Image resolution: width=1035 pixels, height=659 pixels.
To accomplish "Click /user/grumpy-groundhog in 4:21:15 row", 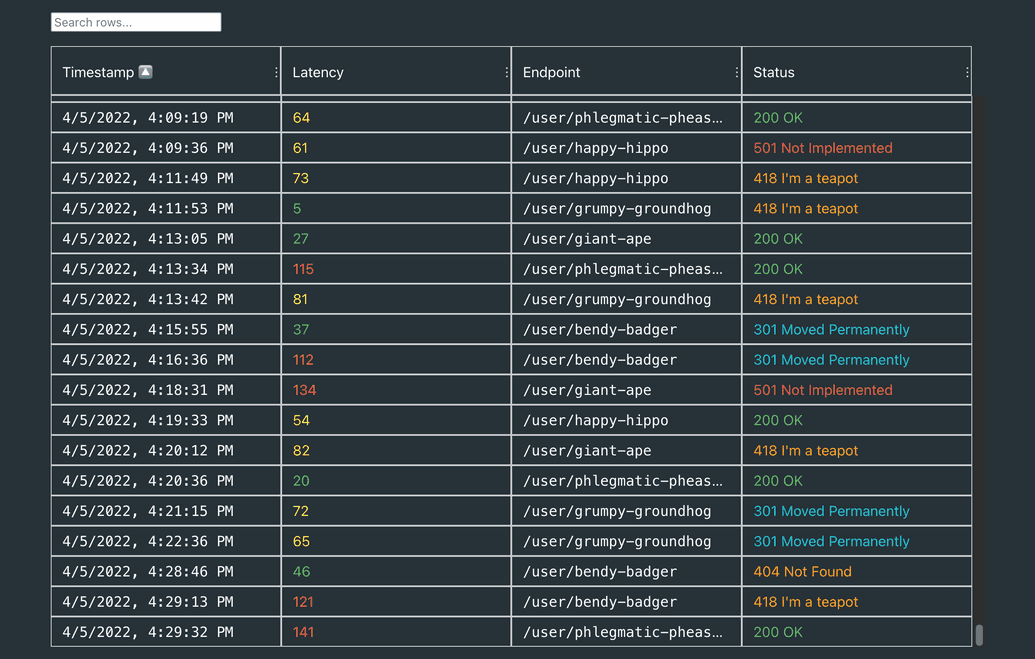I will pyautogui.click(x=617, y=511).
